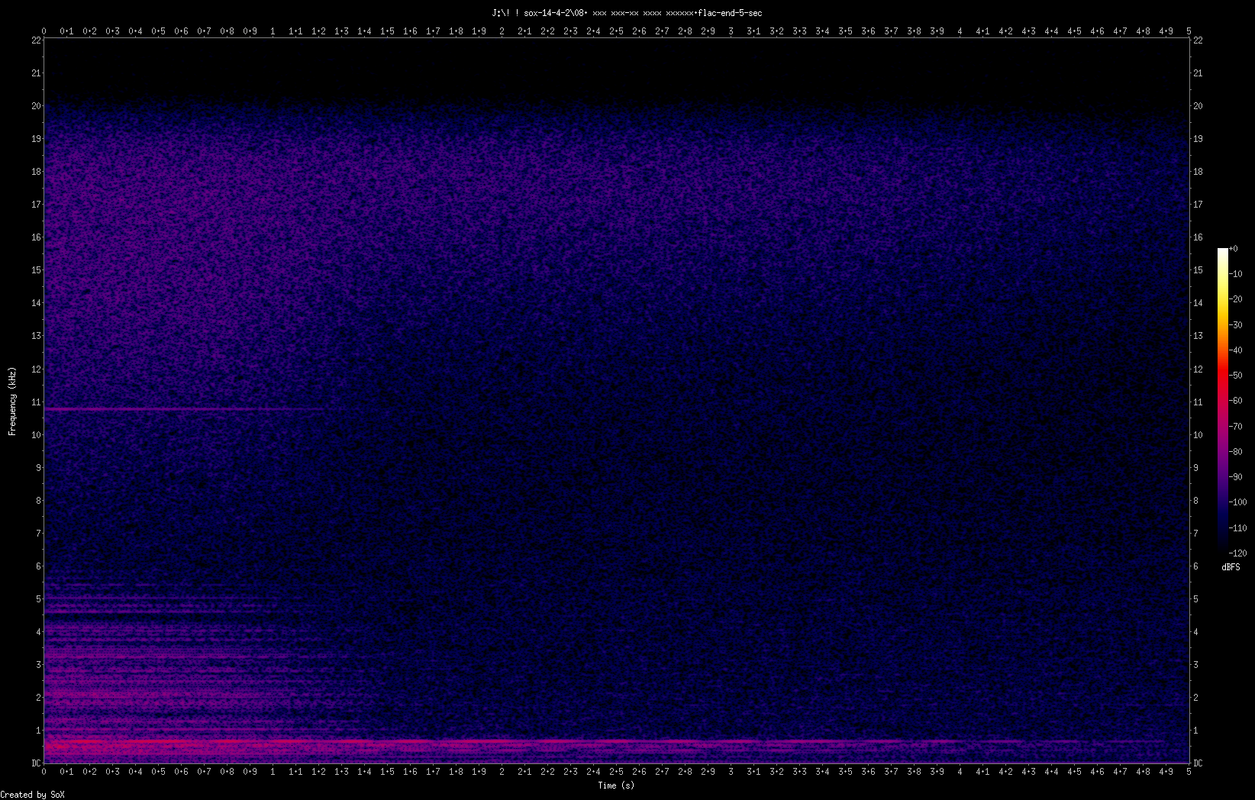Viewport: 1255px width, 800px height.
Task: Click the "-30" value on the dBFS legend
Action: coord(1235,324)
